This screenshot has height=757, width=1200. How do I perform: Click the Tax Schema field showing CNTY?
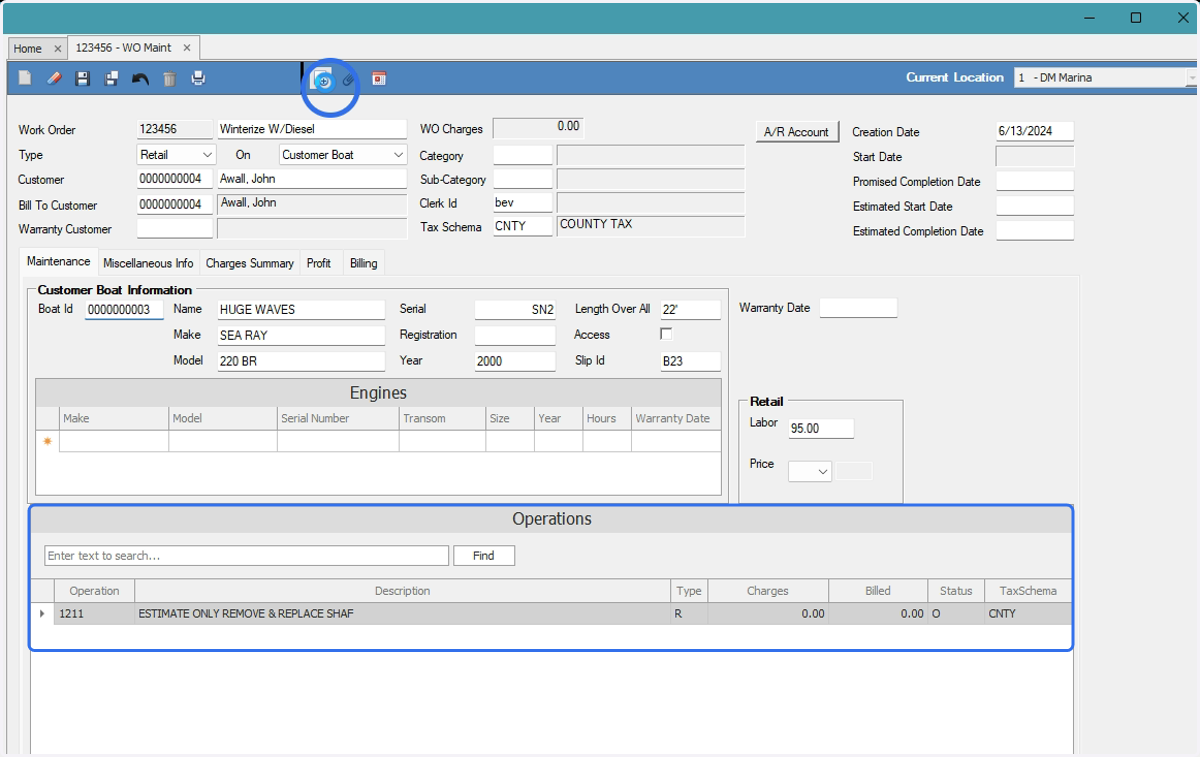coord(523,227)
